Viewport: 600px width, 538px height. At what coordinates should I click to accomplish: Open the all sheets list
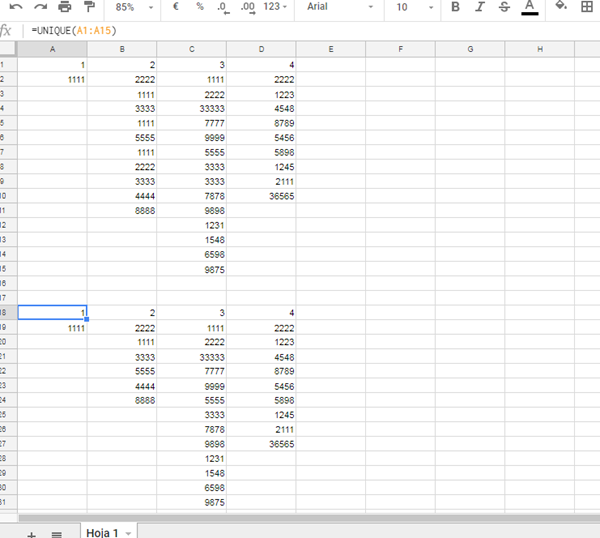tap(56, 534)
